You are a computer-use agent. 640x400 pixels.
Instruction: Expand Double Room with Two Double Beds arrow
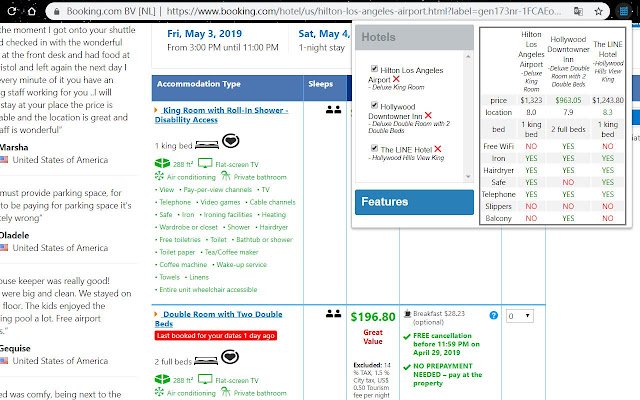pos(156,314)
